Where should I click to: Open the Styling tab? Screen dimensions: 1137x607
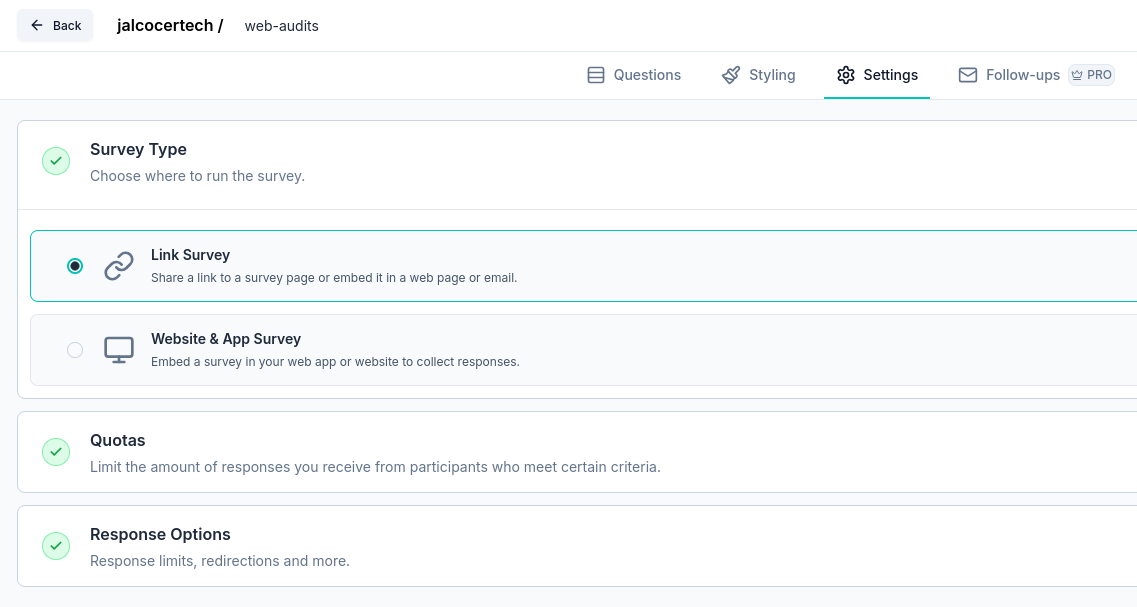[x=770, y=75]
